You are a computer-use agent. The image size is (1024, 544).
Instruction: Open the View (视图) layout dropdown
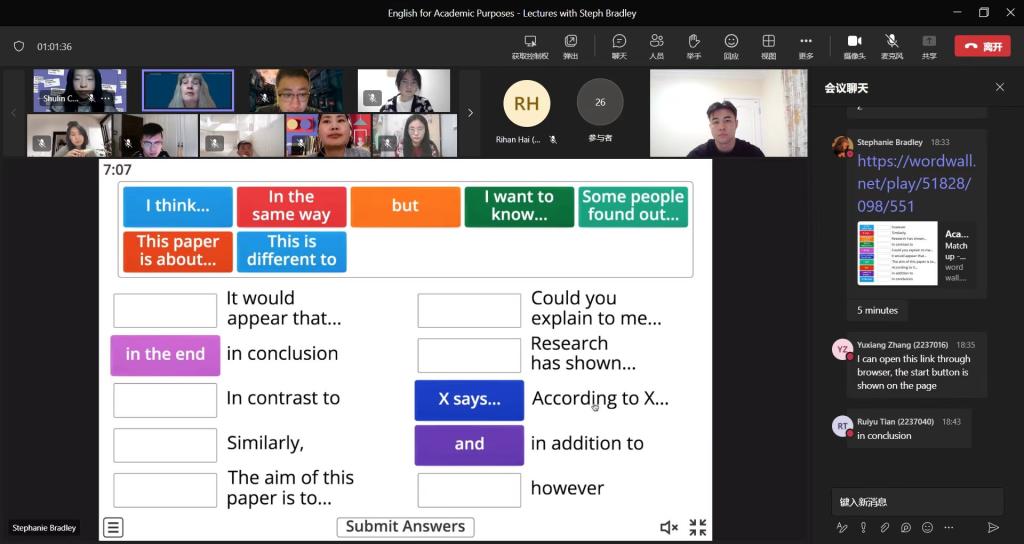[768, 45]
